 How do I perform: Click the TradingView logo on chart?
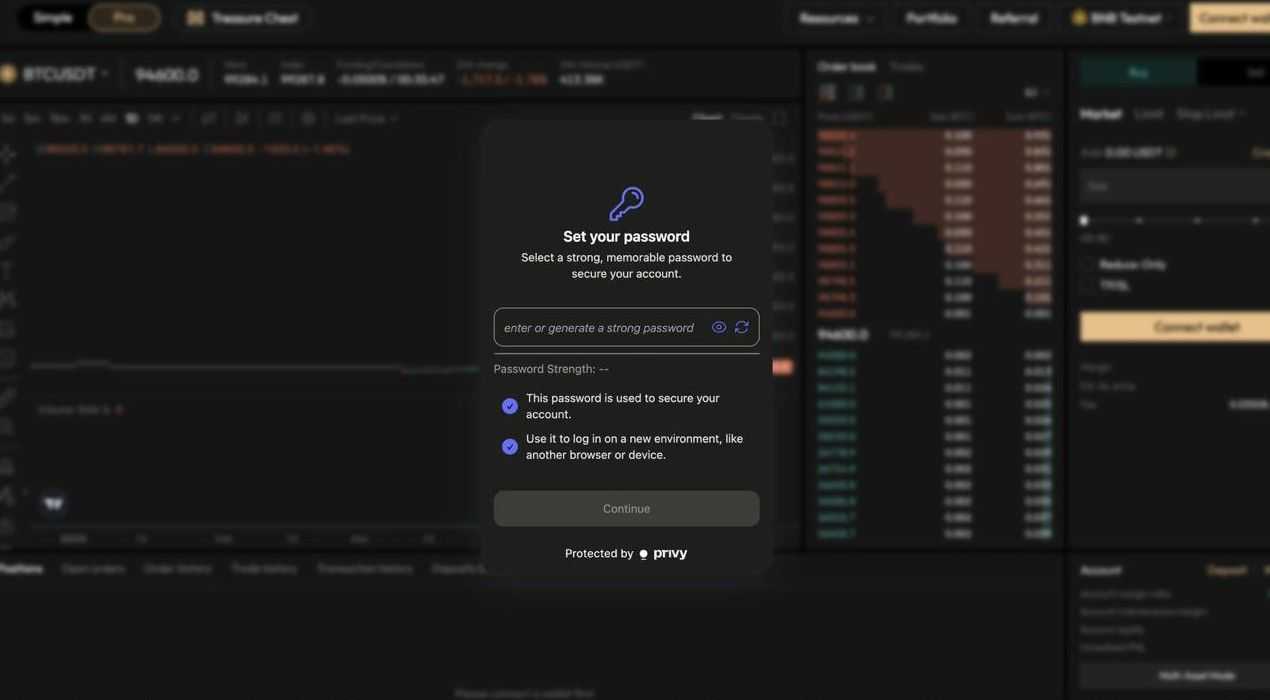(x=54, y=503)
